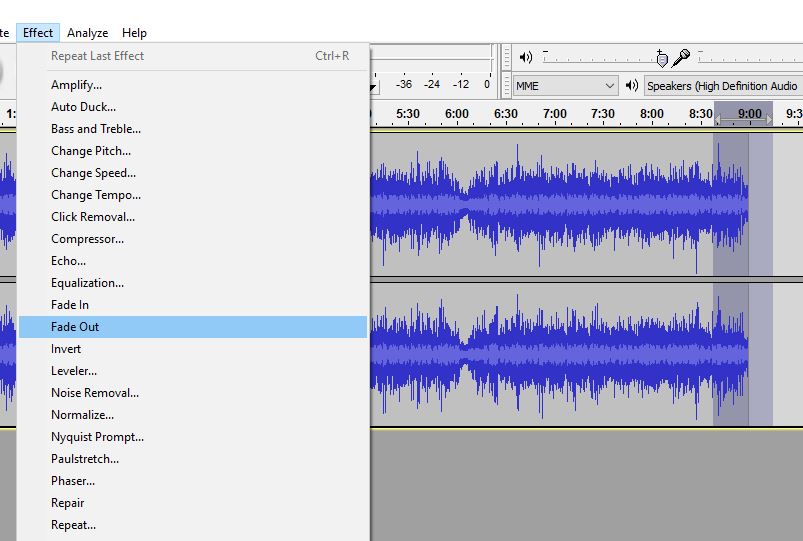Viewport: 803px width, 541px height.
Task: Close the open Effect menu
Action: coord(38,33)
